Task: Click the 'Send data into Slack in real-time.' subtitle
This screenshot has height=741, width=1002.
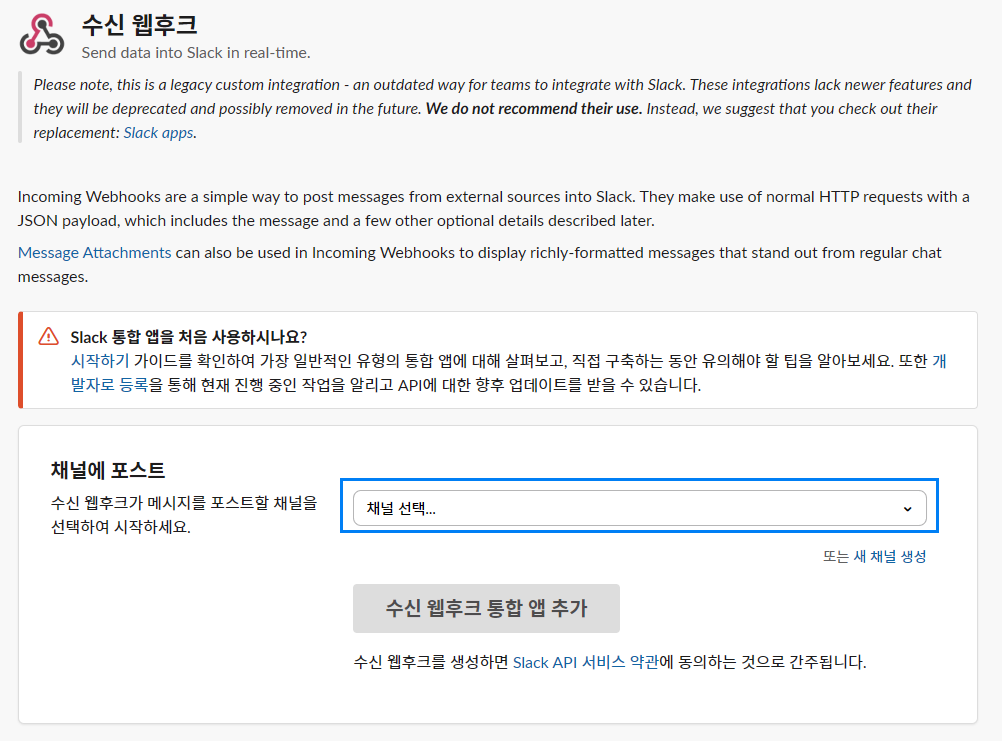Action: (x=196, y=53)
